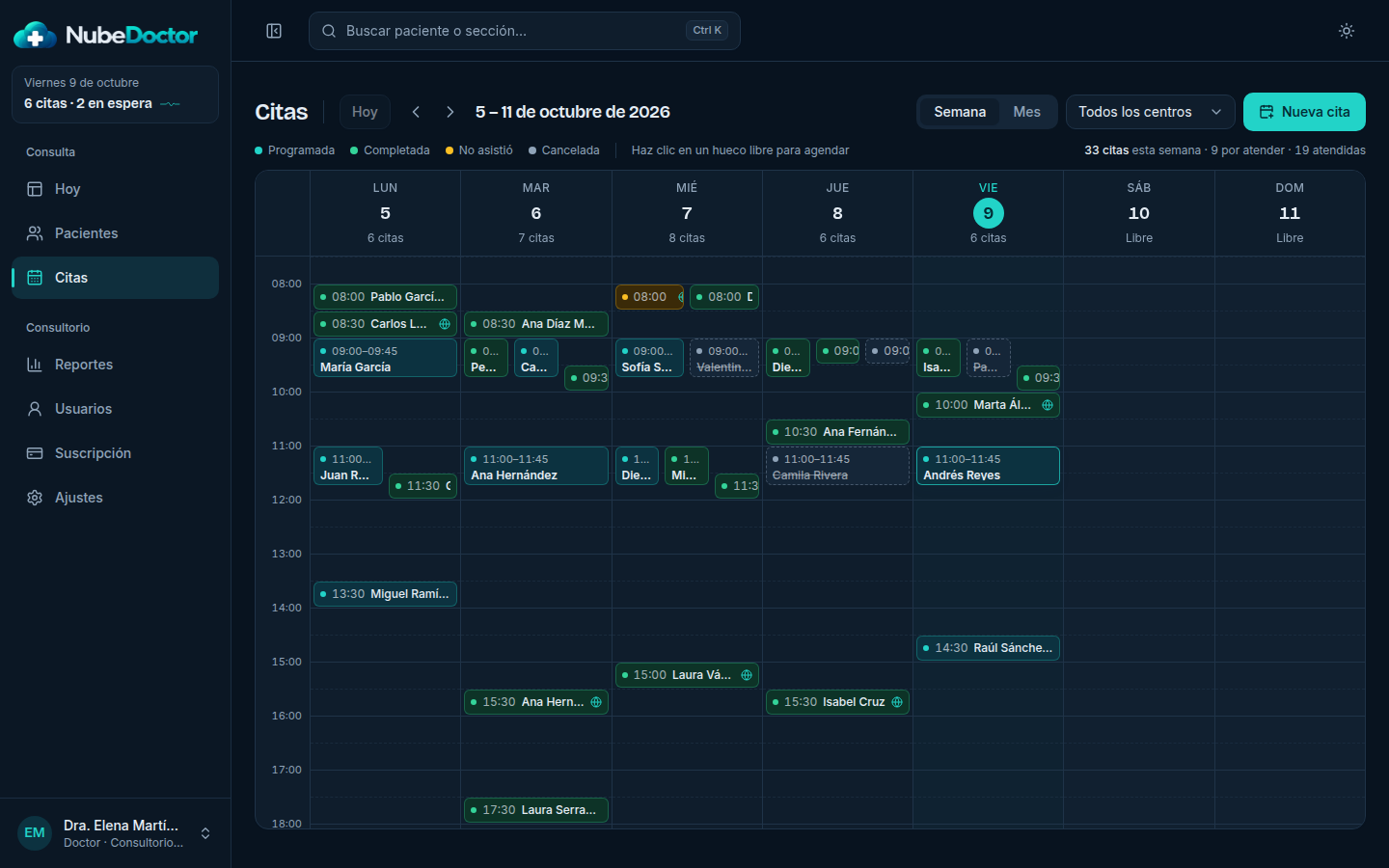Switch calendar to Mes view
The image size is (1389, 868).
click(x=1026, y=112)
